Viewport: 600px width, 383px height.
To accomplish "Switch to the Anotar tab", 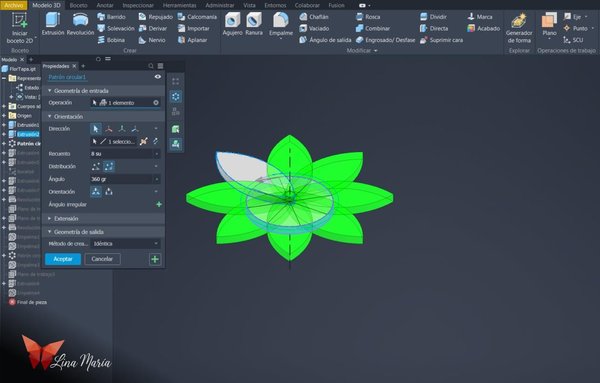I will (x=105, y=5).
